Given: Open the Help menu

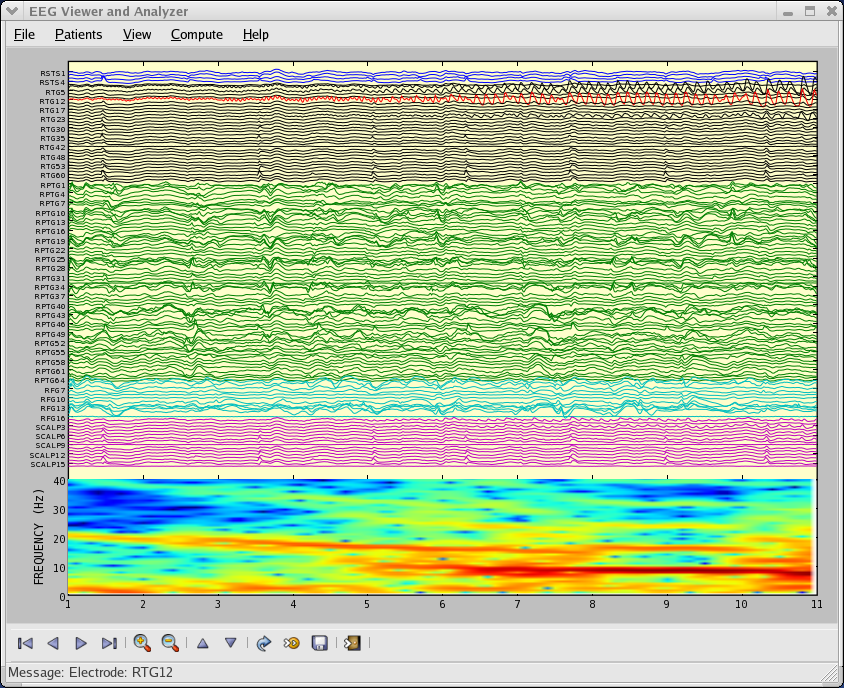Looking at the screenshot, I should (255, 34).
